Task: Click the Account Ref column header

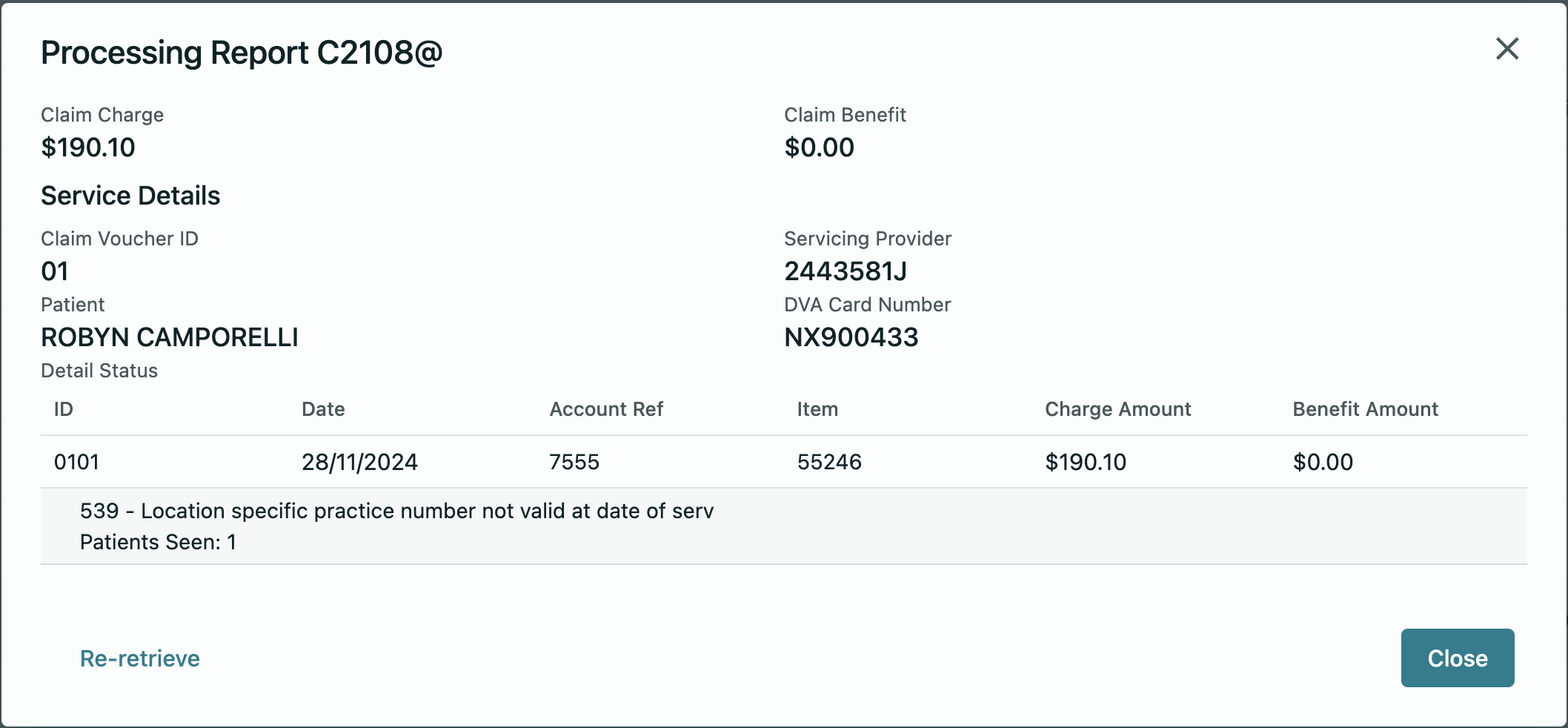Action: (606, 409)
